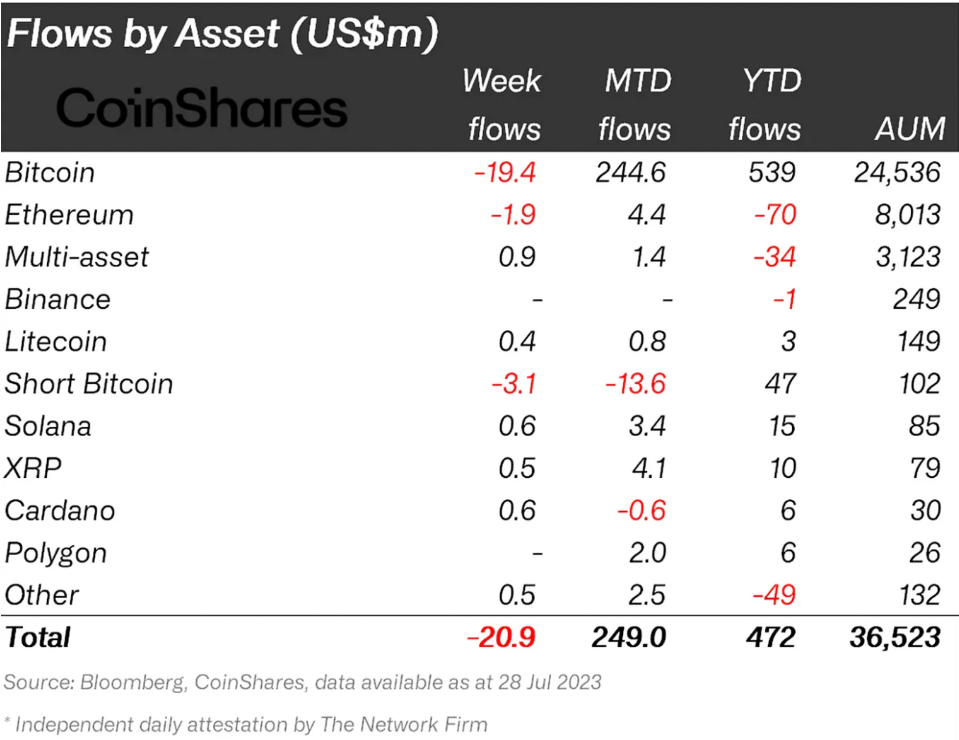The width and height of the screenshot is (959, 740).
Task: Click Bitcoin's -19.4 week flows value
Action: [506, 172]
